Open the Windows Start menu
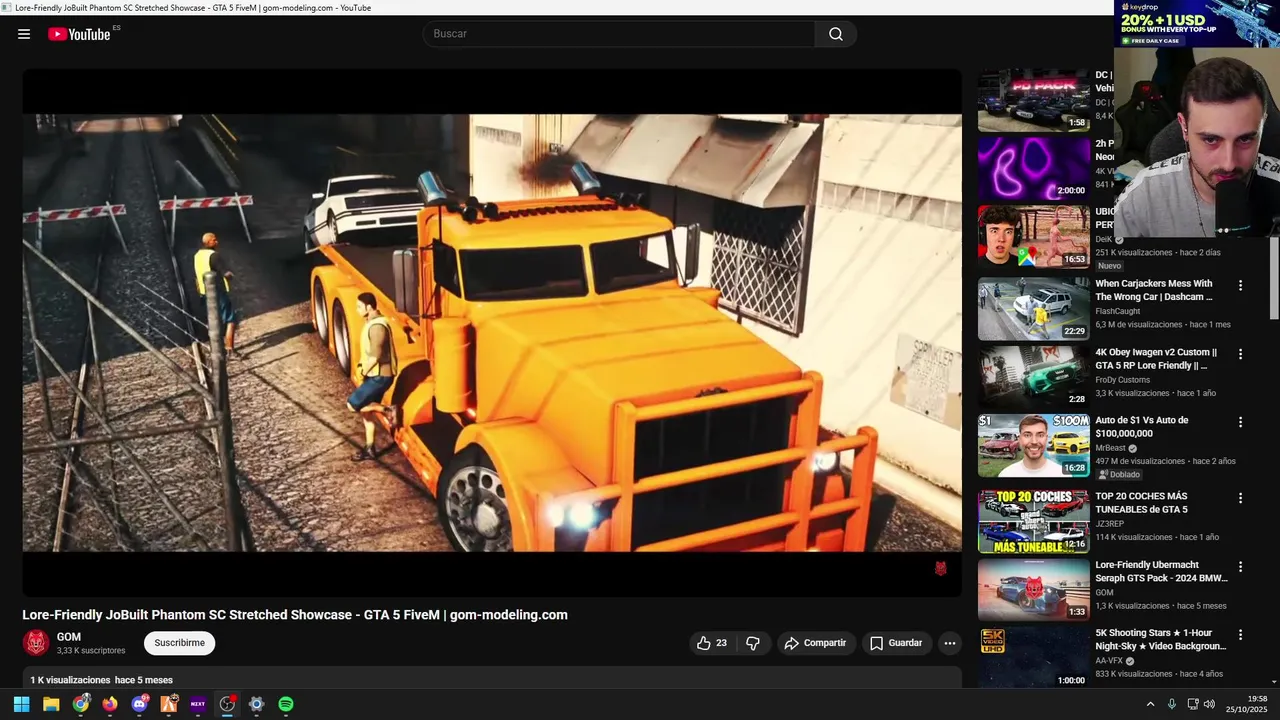This screenshot has height=720, width=1280. [21, 704]
